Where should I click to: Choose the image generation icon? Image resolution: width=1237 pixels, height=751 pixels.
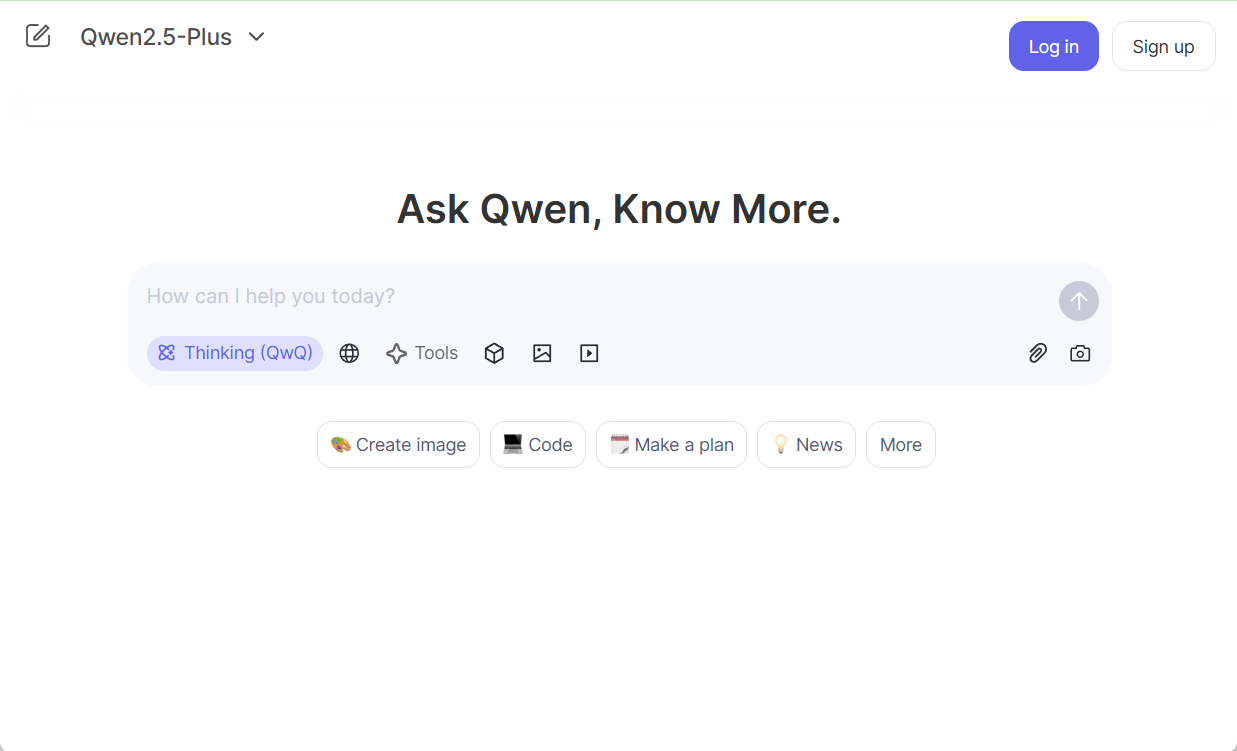click(542, 353)
